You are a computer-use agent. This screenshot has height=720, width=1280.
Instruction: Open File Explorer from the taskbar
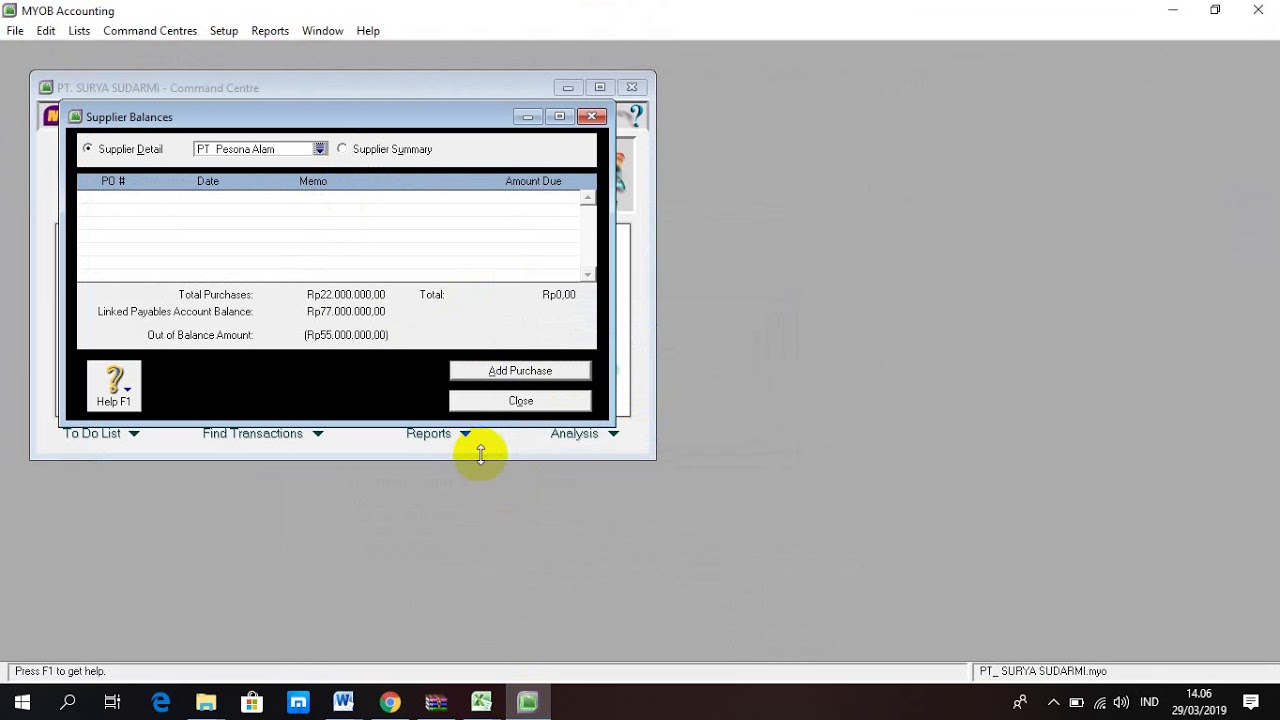tap(206, 702)
